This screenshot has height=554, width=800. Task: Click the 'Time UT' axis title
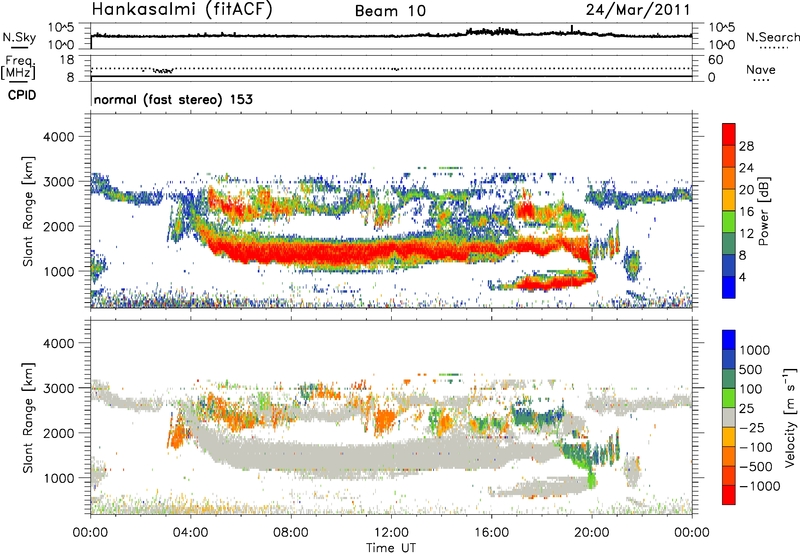coord(391,548)
